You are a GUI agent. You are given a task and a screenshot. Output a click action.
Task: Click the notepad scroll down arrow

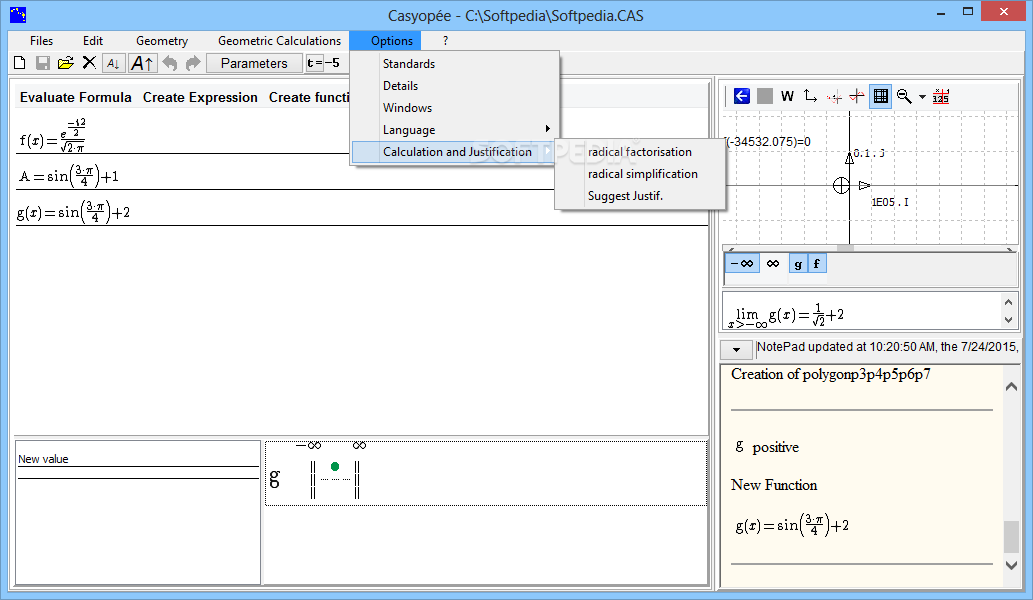coord(1012,565)
